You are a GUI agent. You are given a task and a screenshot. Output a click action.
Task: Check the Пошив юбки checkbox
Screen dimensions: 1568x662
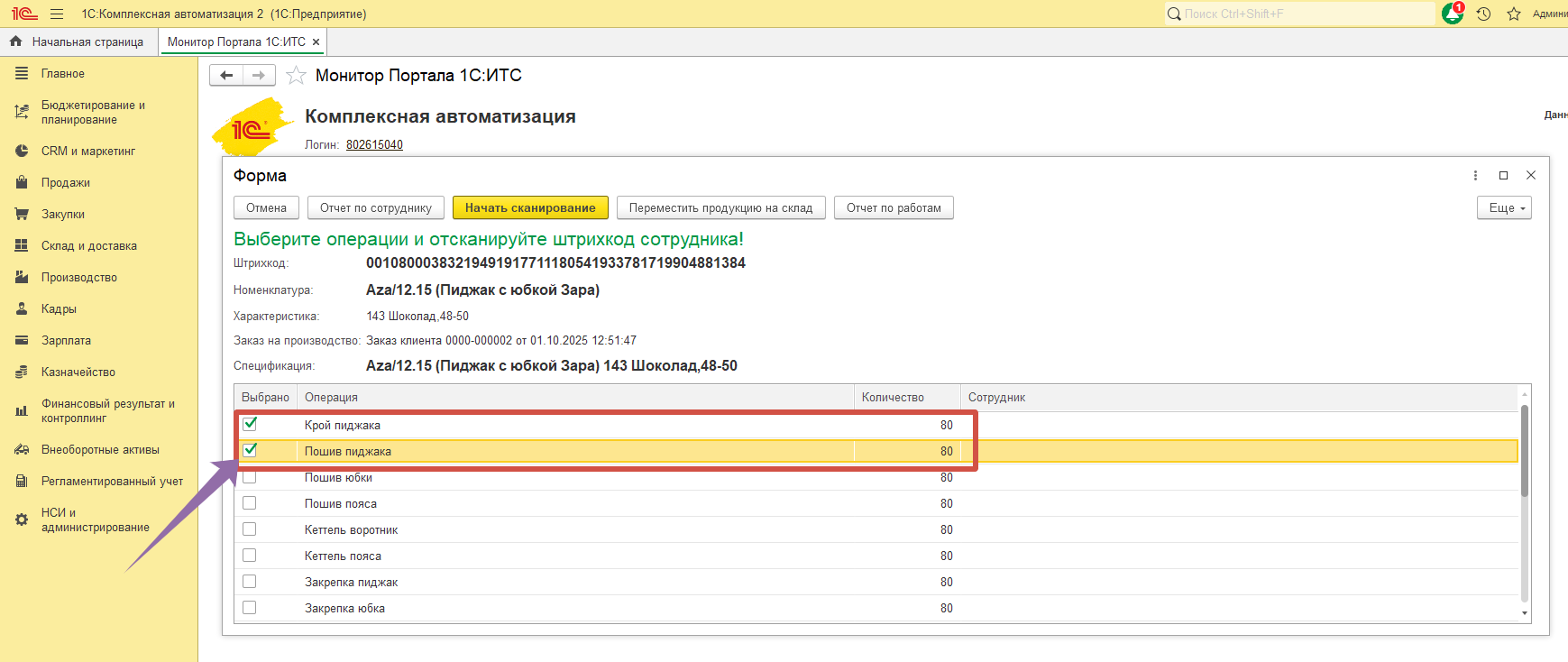[250, 477]
